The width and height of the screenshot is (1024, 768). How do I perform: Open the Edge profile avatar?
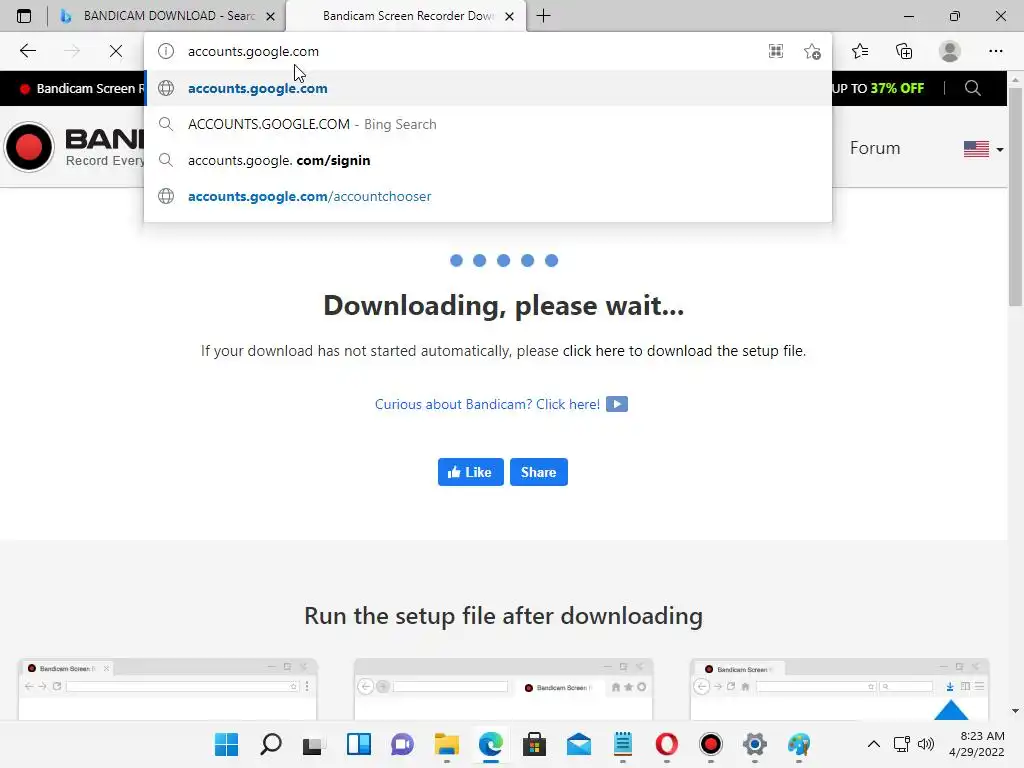pos(949,51)
